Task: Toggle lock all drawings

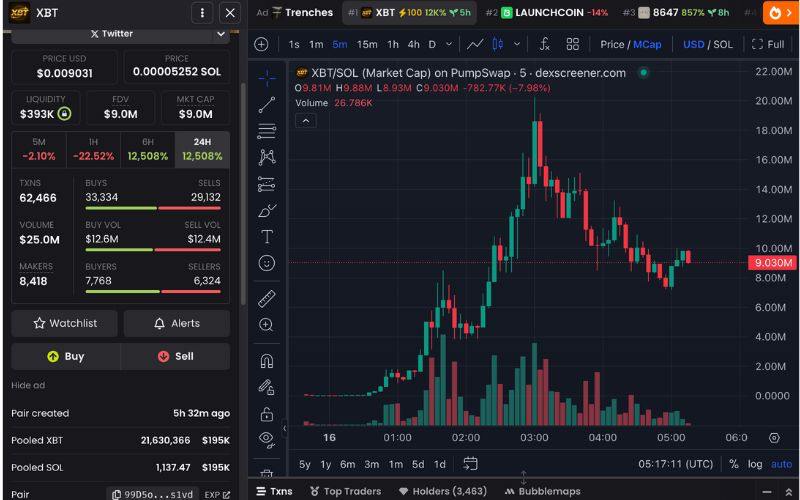Action: (x=267, y=414)
